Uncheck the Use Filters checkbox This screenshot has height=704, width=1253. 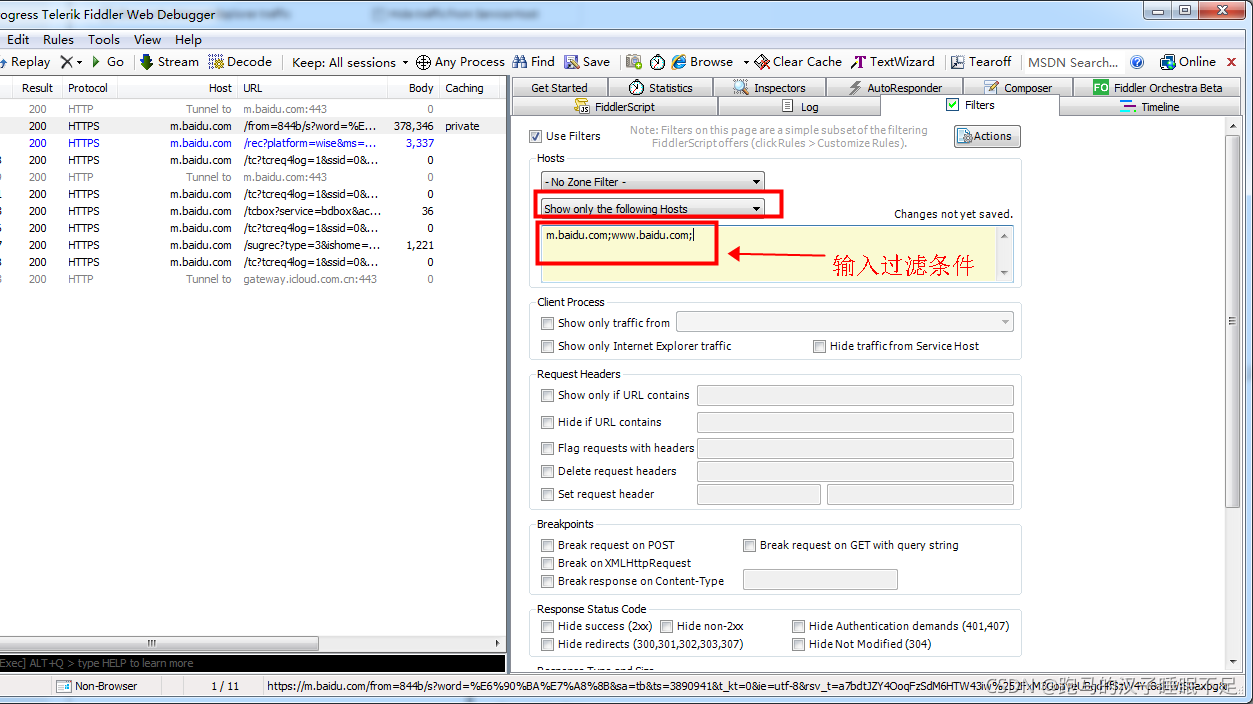[x=536, y=136]
